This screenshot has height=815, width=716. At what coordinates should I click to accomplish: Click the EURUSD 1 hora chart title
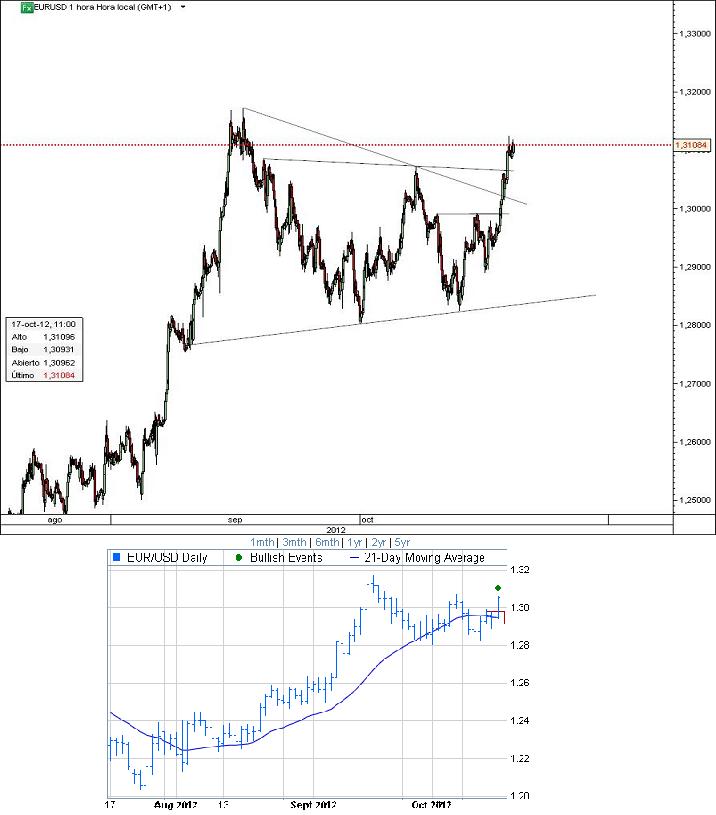(102, 7)
